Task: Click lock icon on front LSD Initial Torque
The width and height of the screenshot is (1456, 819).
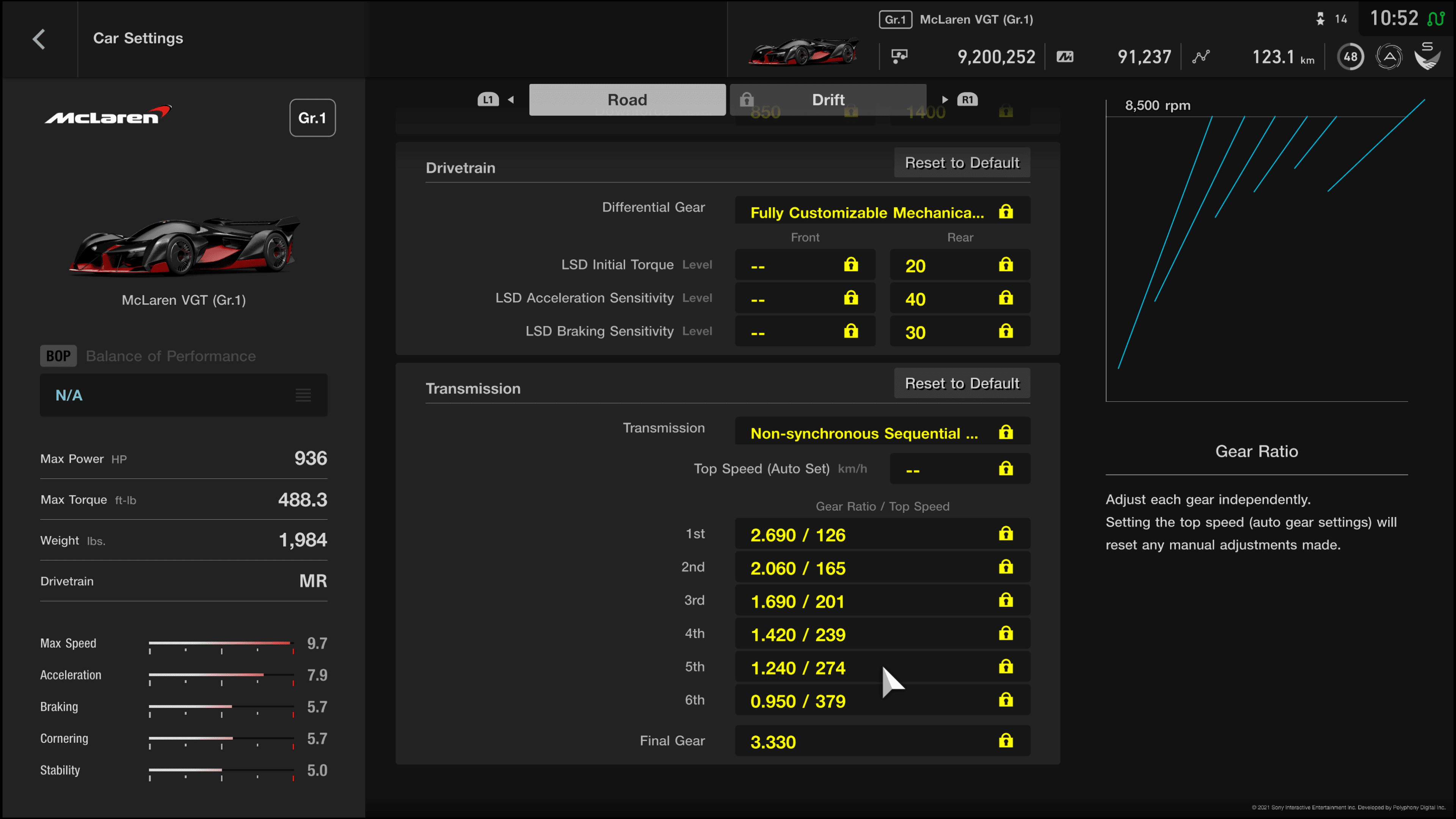Action: [x=850, y=265]
